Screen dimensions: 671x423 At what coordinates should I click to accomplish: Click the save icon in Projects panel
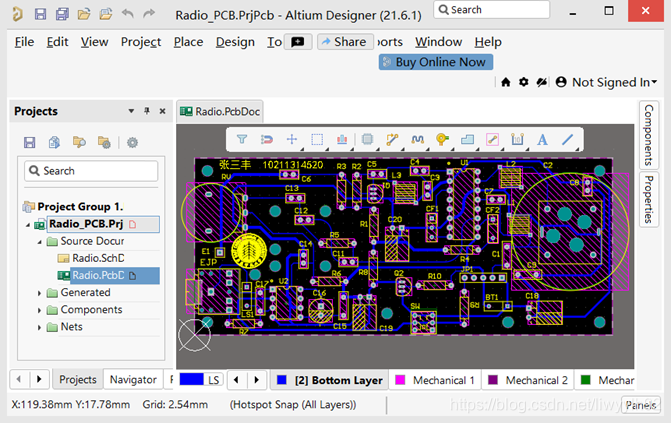(29, 143)
